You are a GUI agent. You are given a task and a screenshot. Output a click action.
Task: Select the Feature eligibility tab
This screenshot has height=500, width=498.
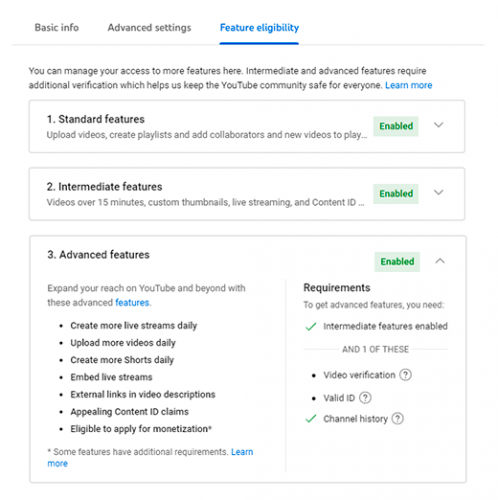click(x=259, y=28)
